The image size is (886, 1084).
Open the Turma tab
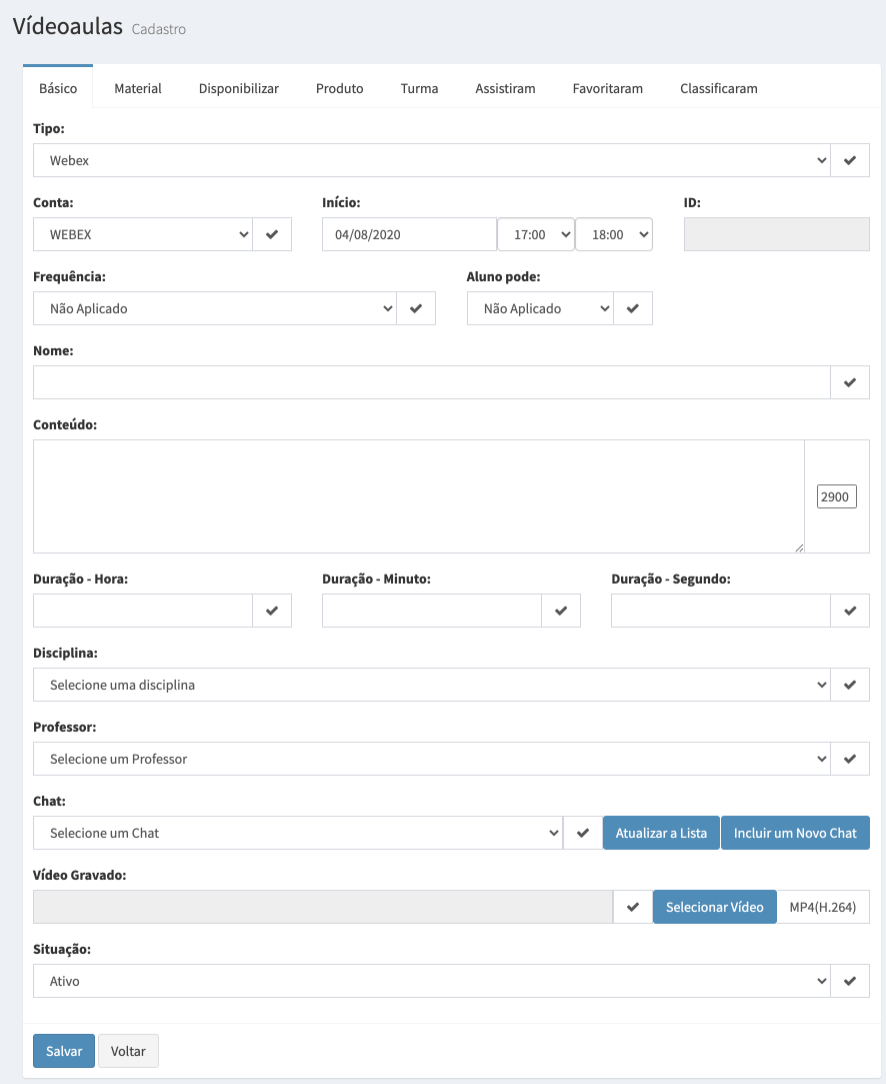coord(419,88)
